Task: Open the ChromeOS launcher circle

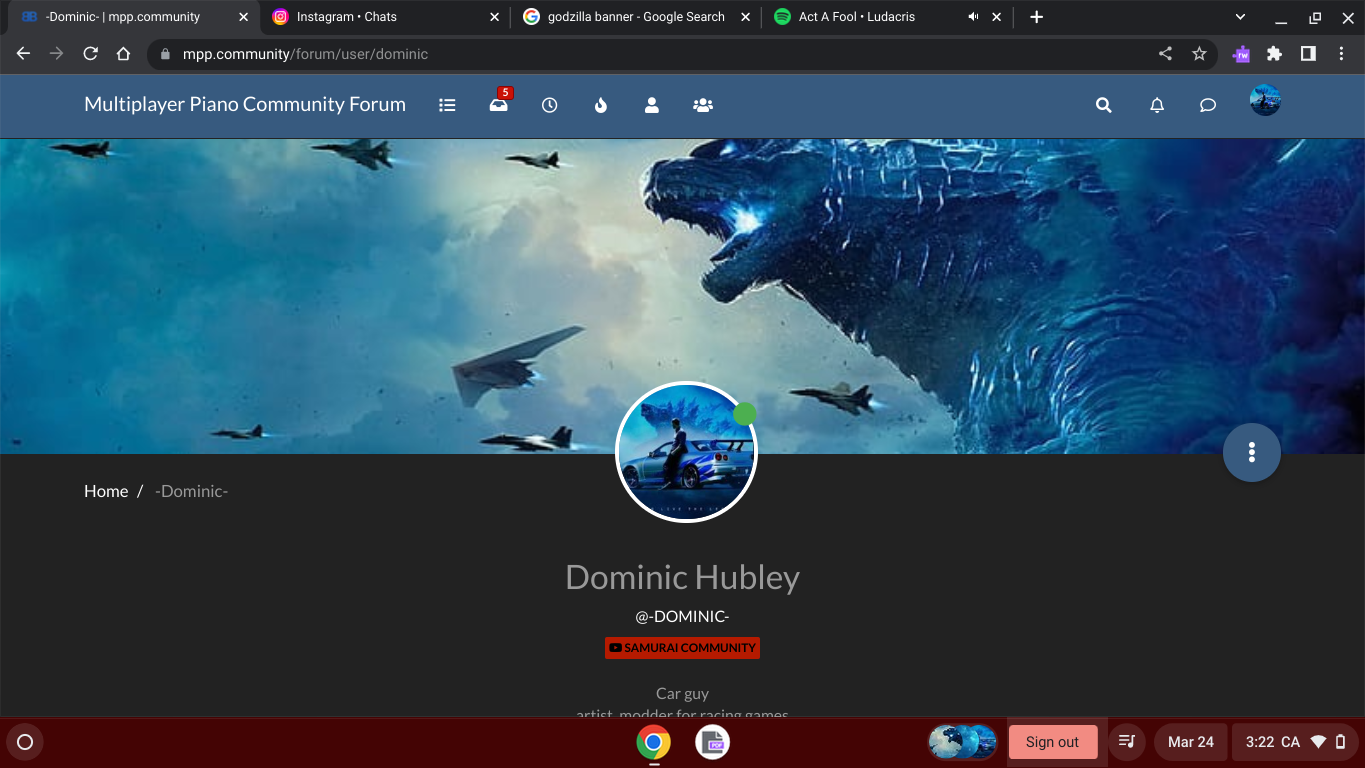Action: click(x=25, y=742)
